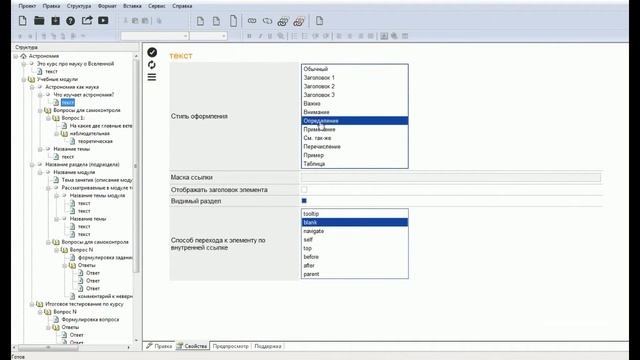
Task: Click the second insert page icon
Action: 216,21
